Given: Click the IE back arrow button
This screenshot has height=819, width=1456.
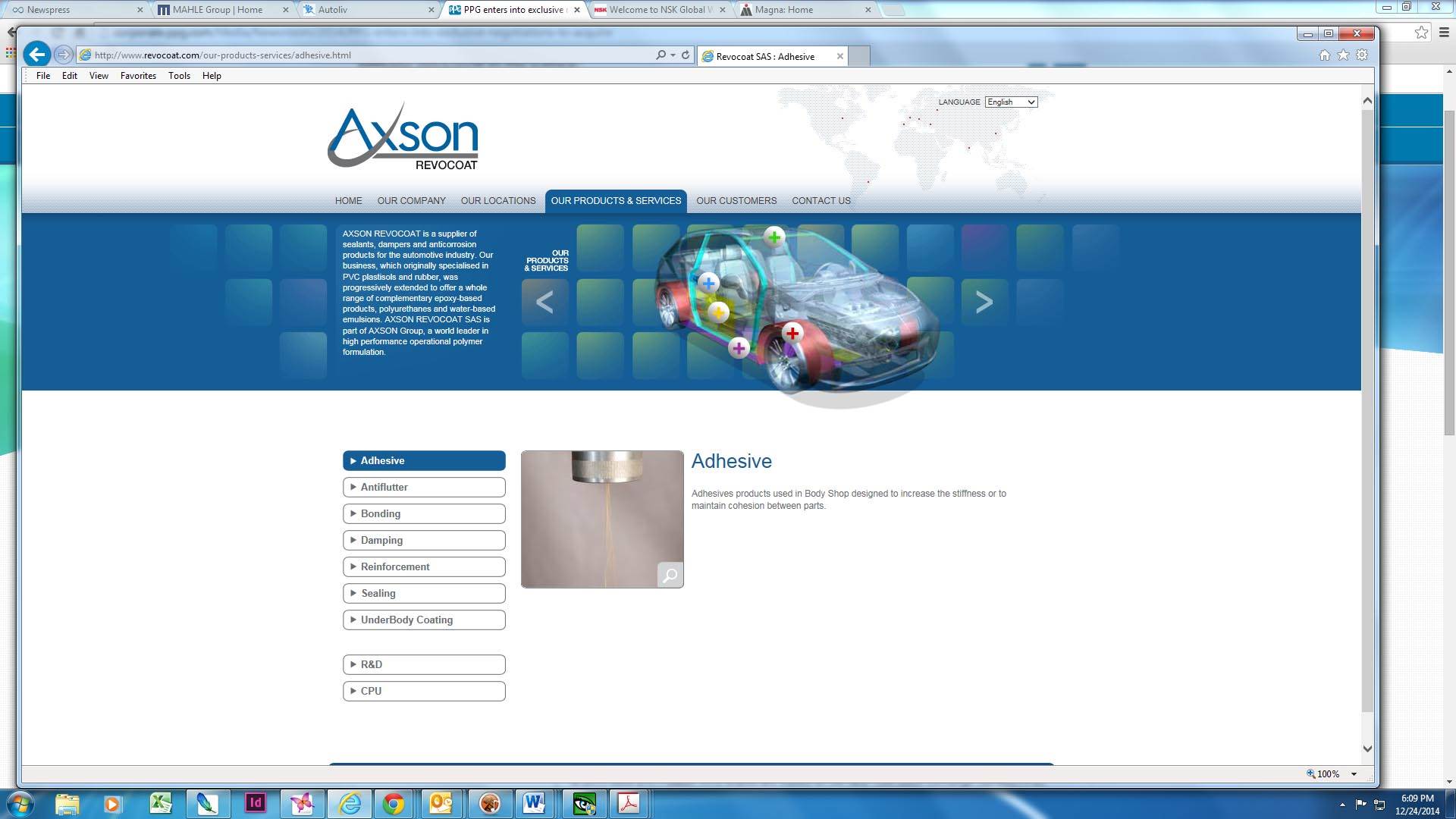Looking at the screenshot, I should (x=36, y=55).
